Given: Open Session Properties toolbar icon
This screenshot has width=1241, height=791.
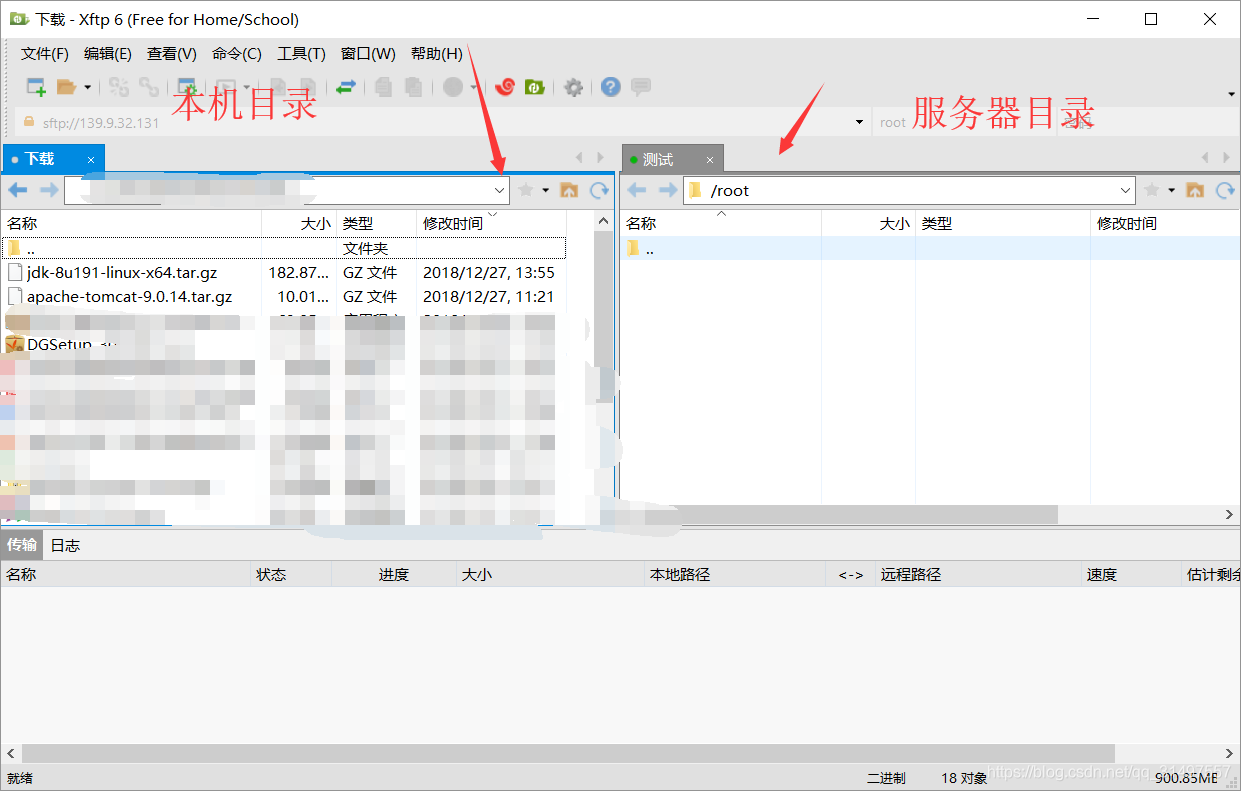Looking at the screenshot, I should point(186,88).
